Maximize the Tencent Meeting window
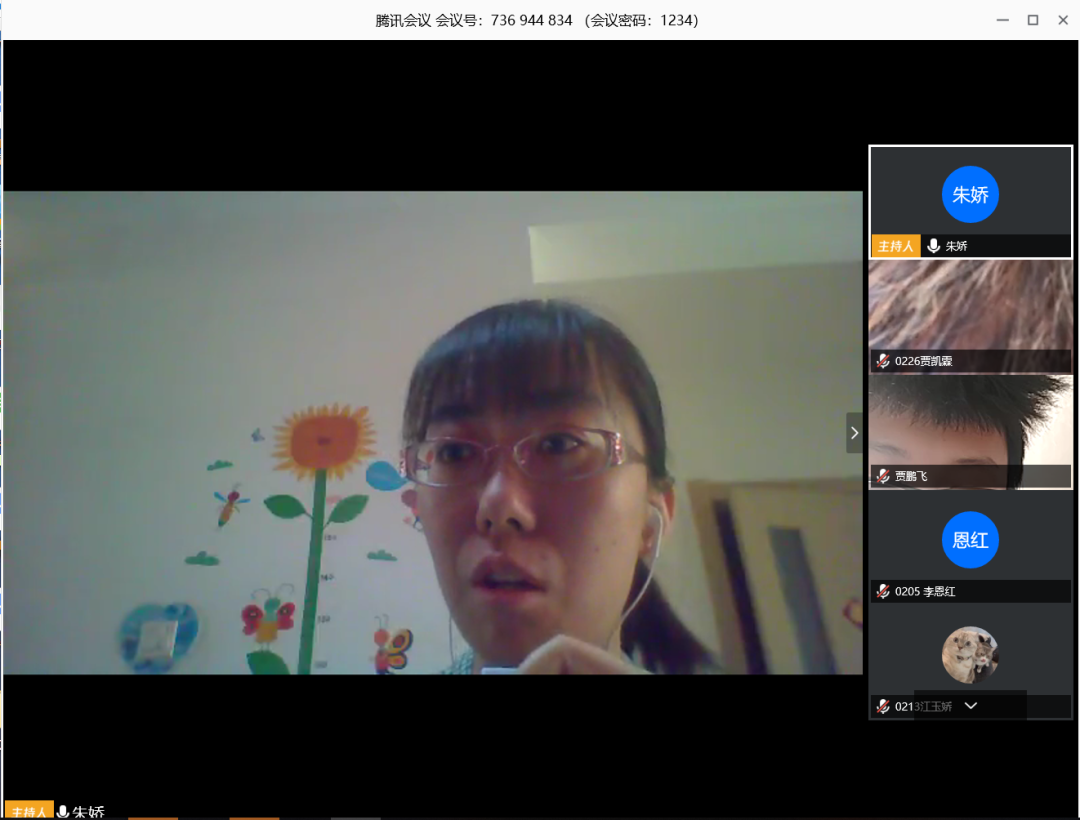The width and height of the screenshot is (1080, 820). (x=1033, y=20)
